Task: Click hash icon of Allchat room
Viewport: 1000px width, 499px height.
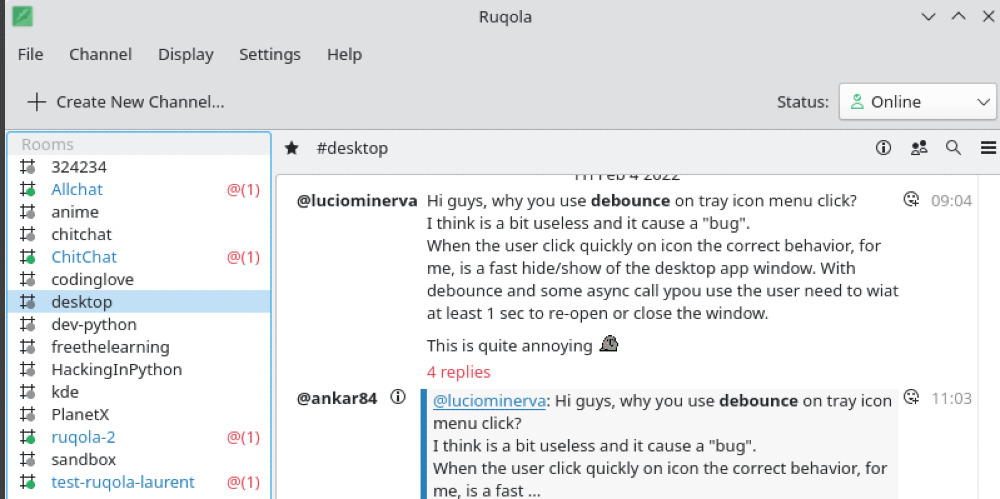Action: coord(27,190)
